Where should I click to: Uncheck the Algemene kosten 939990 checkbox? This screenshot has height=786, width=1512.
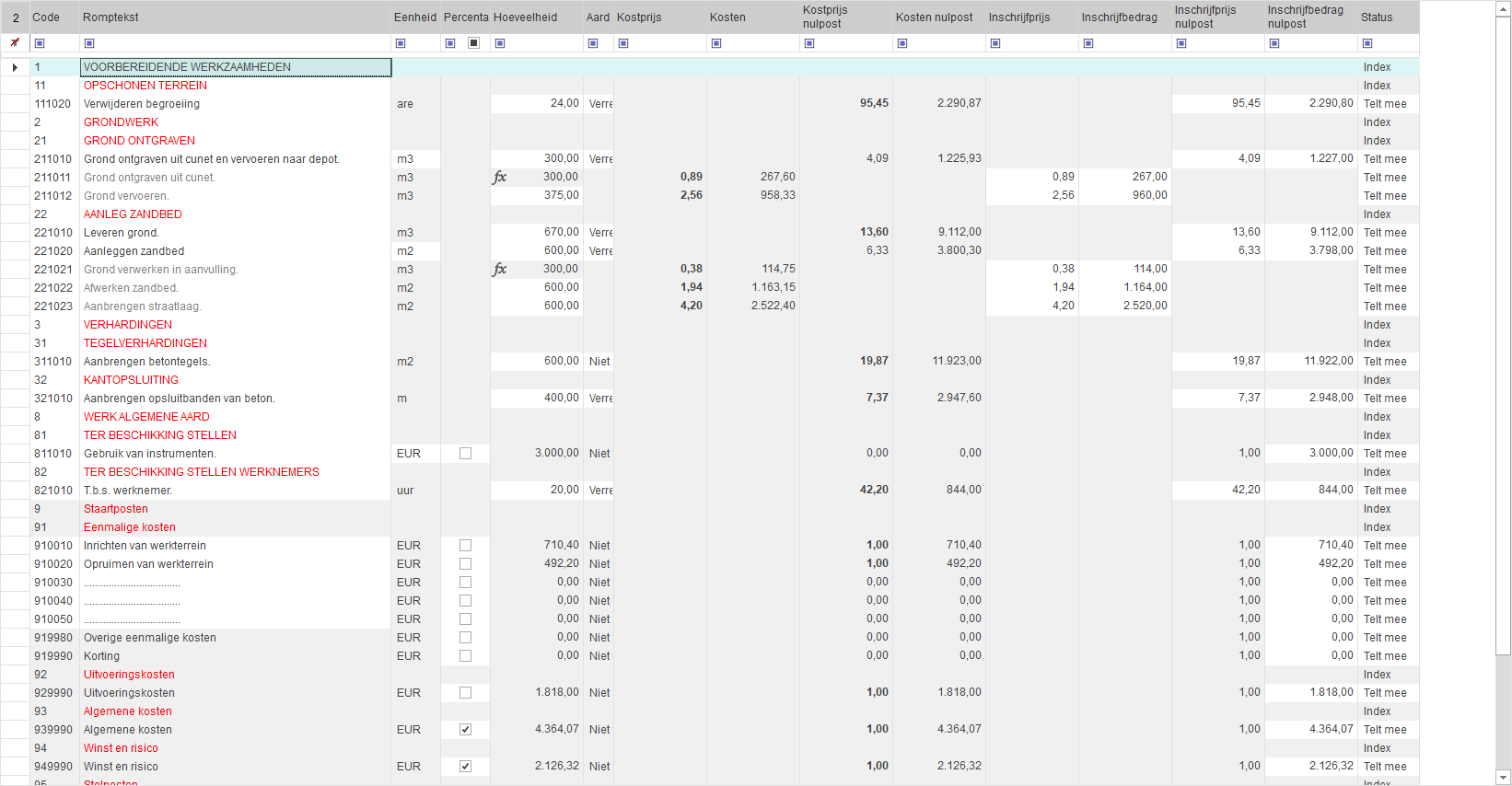tap(465, 729)
